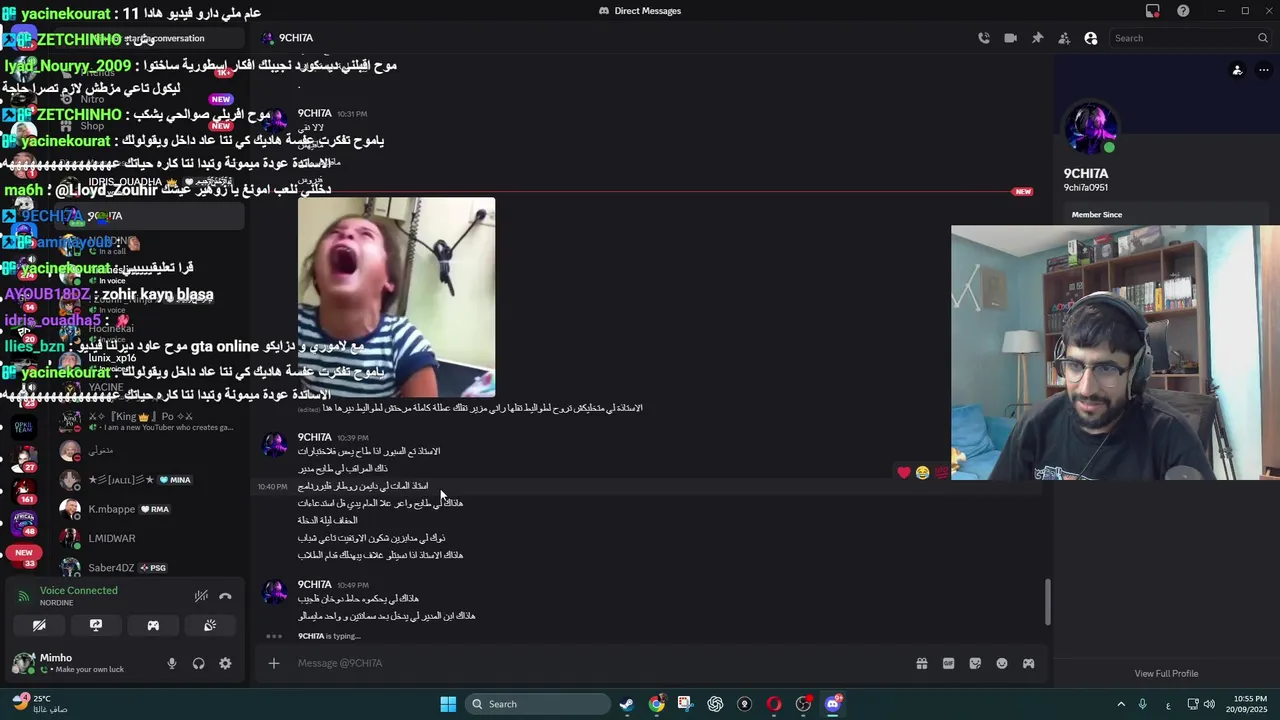
Task: Click the laughing emoji reaction
Action: (x=922, y=472)
